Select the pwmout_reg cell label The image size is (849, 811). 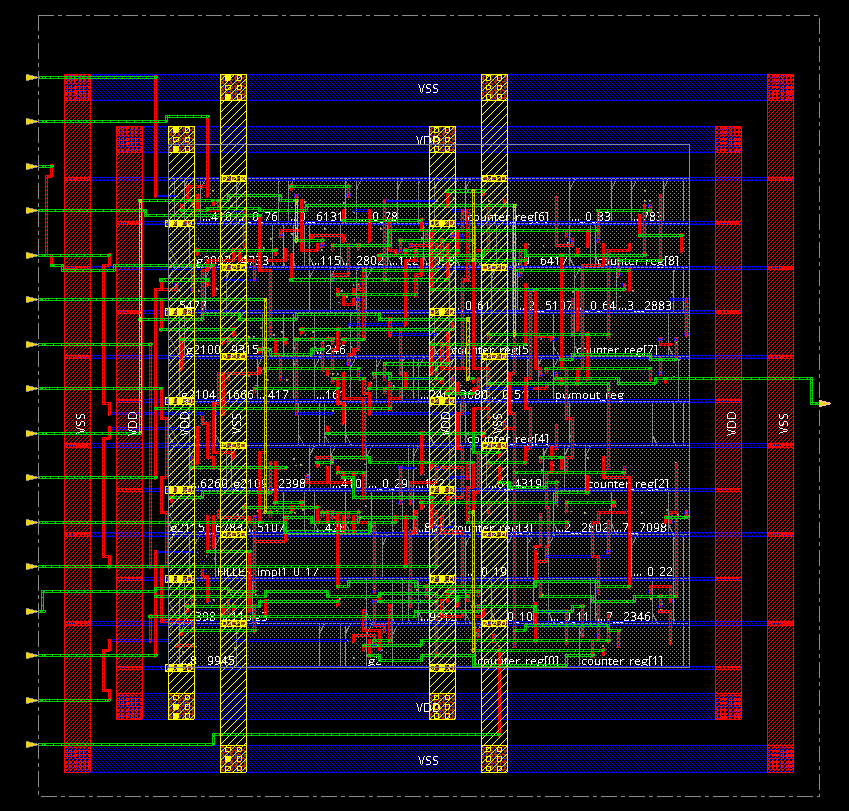pyautogui.click(x=589, y=395)
